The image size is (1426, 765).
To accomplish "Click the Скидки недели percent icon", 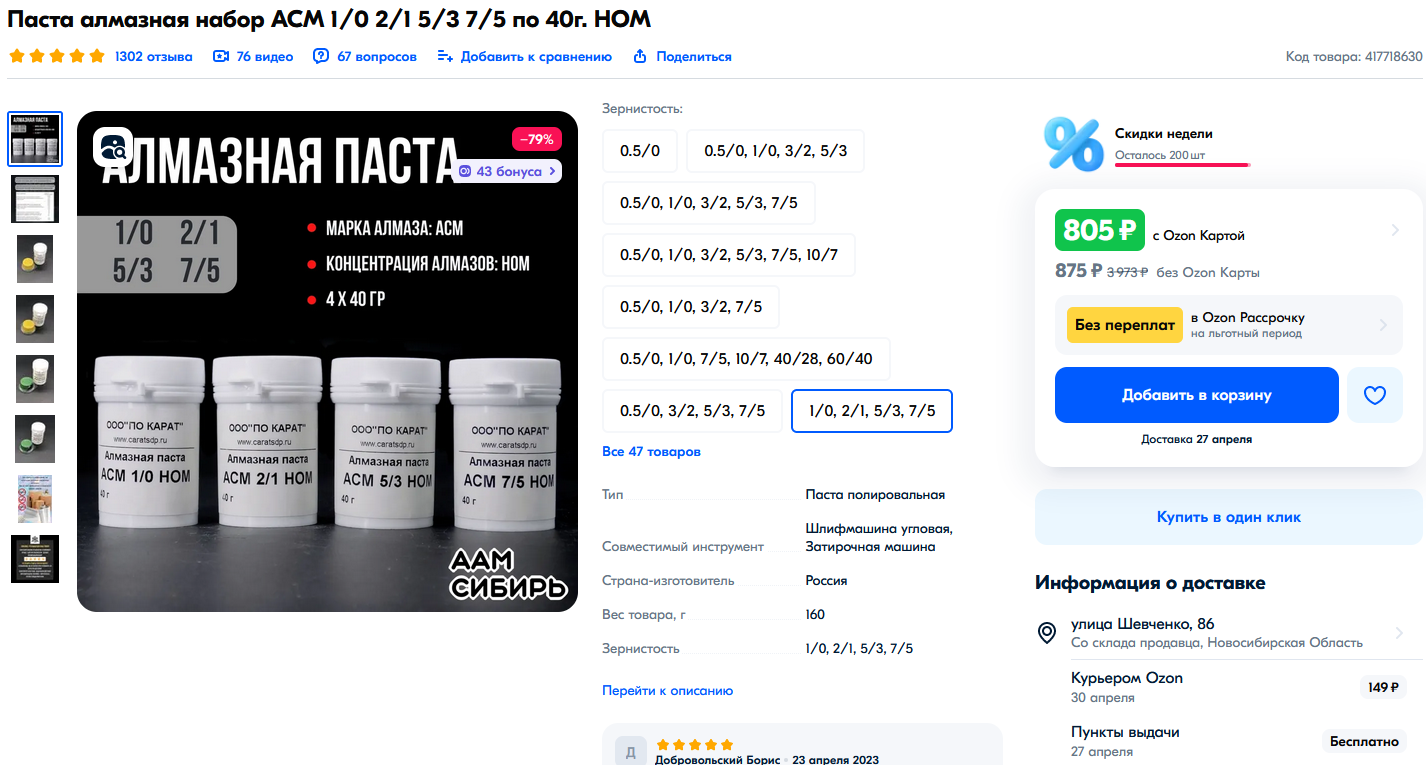I will pos(1073,143).
